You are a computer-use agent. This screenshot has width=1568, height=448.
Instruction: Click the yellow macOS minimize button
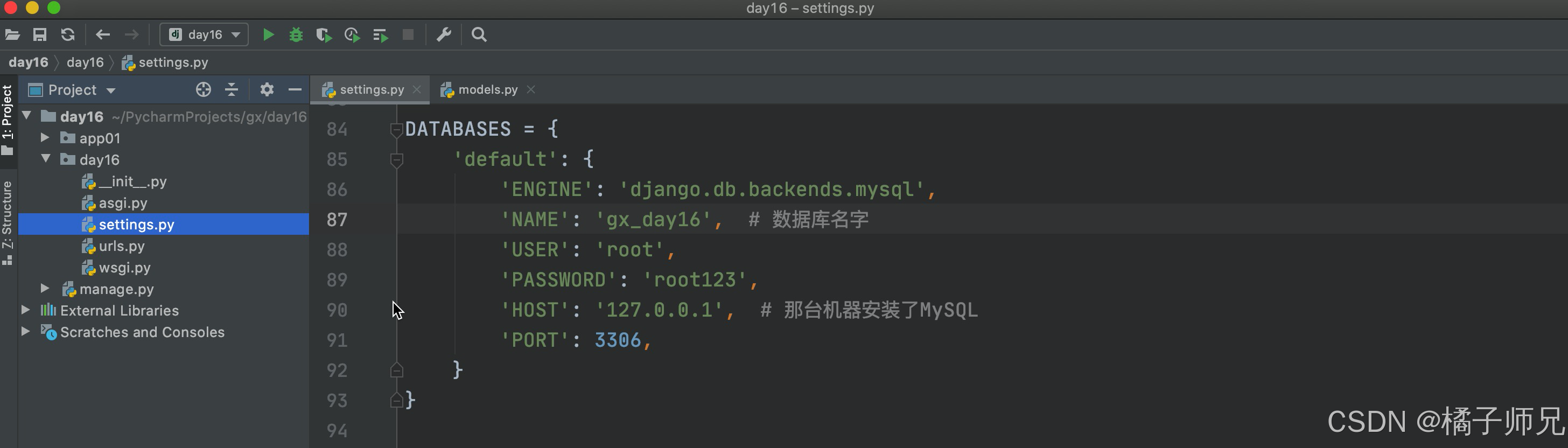pos(32,8)
